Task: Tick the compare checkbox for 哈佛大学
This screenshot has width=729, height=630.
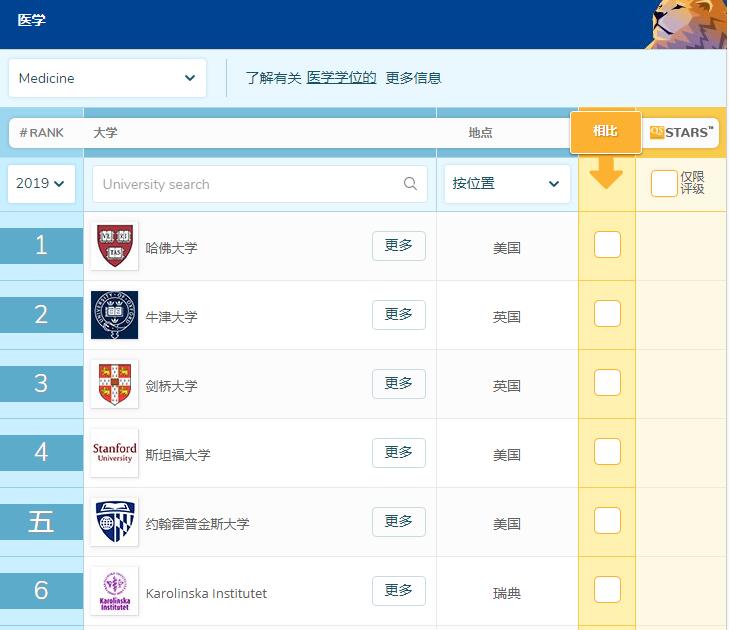Action: [x=607, y=244]
